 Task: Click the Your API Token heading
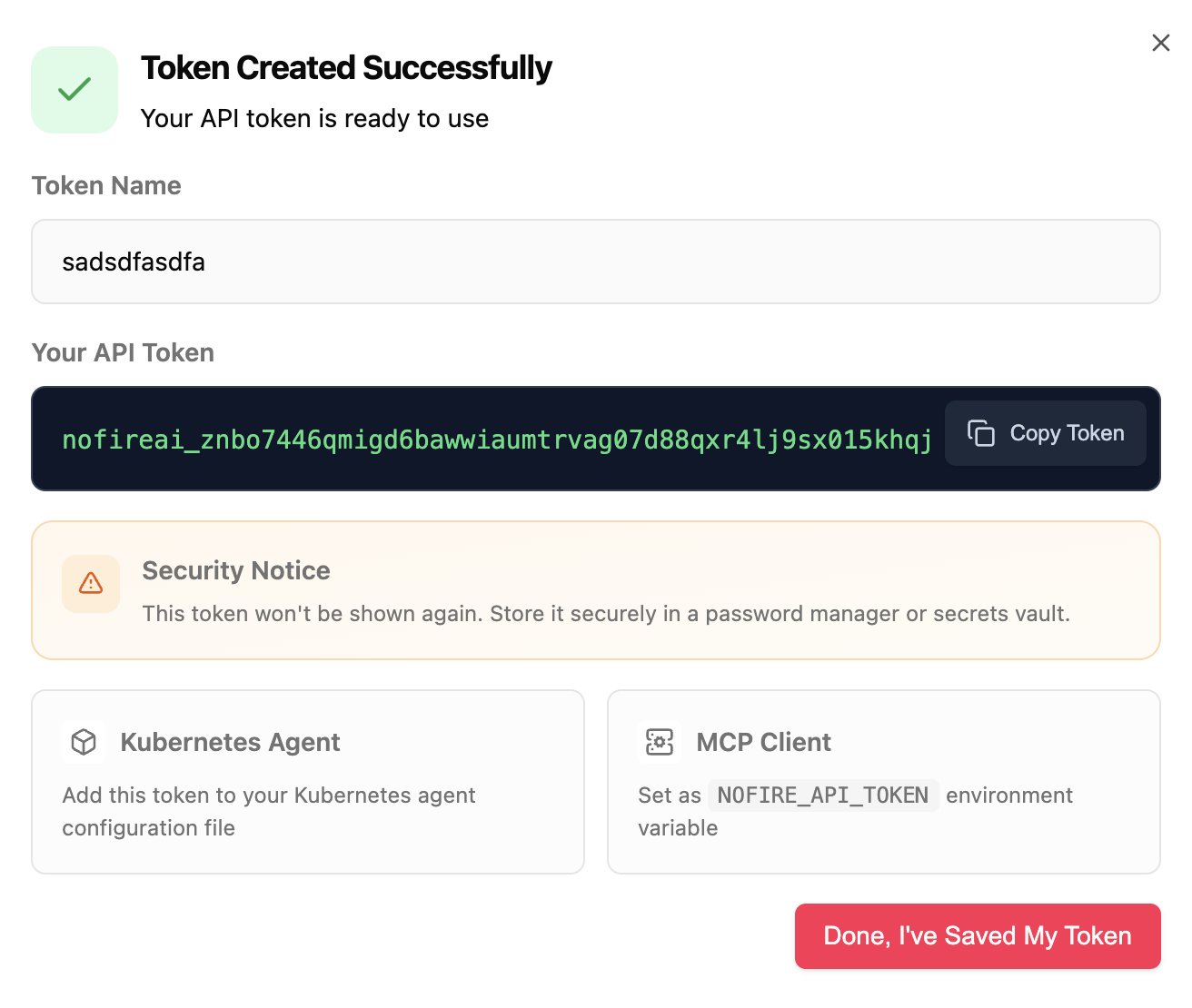tap(123, 352)
